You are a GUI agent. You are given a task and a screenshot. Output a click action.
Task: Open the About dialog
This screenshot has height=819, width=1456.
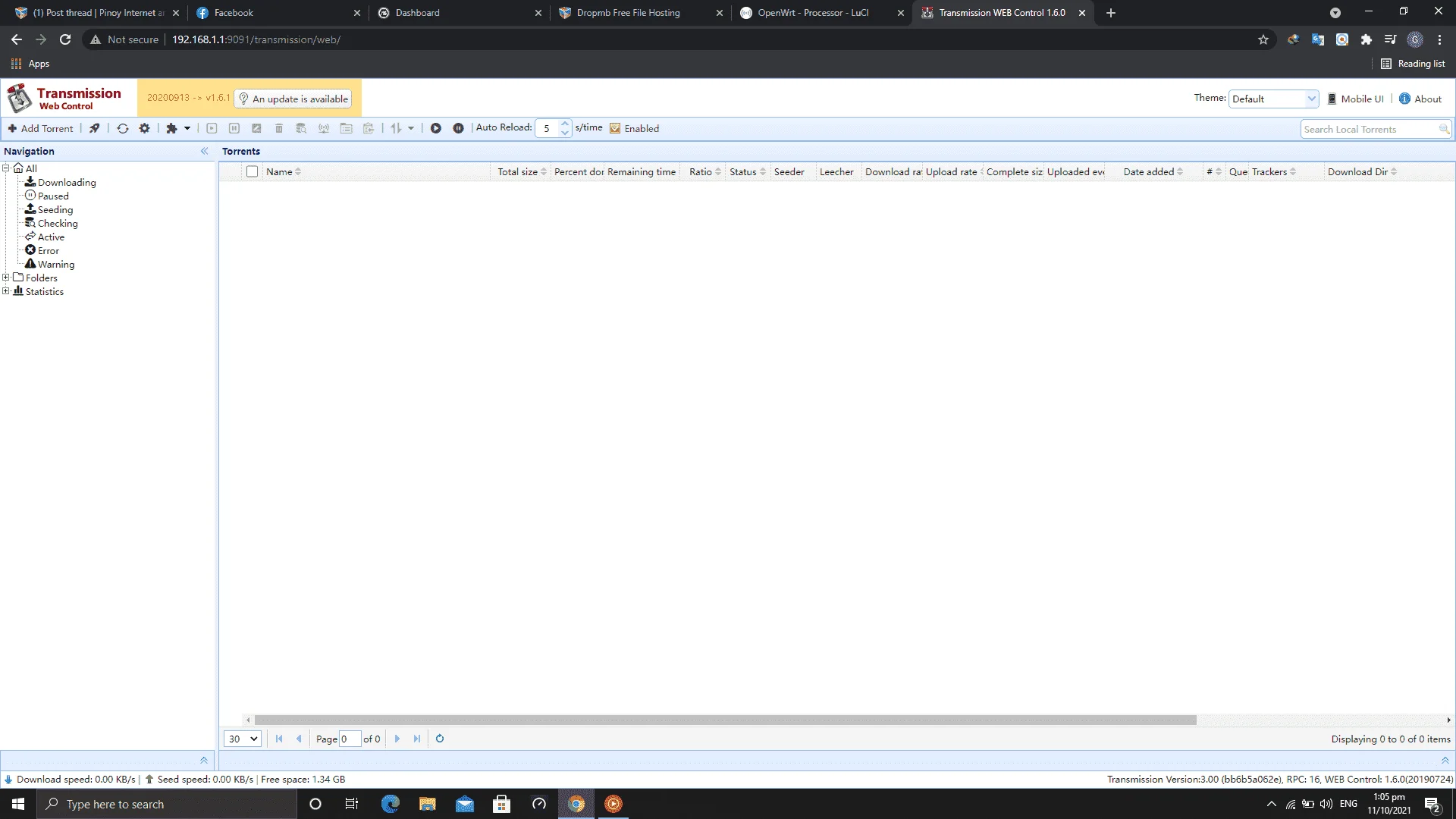(x=1420, y=99)
